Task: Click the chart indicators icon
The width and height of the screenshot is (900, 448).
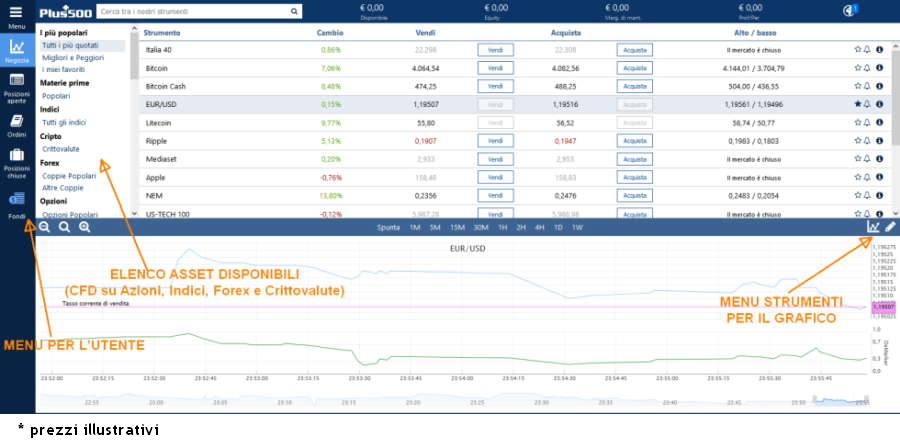Action: coord(873,227)
